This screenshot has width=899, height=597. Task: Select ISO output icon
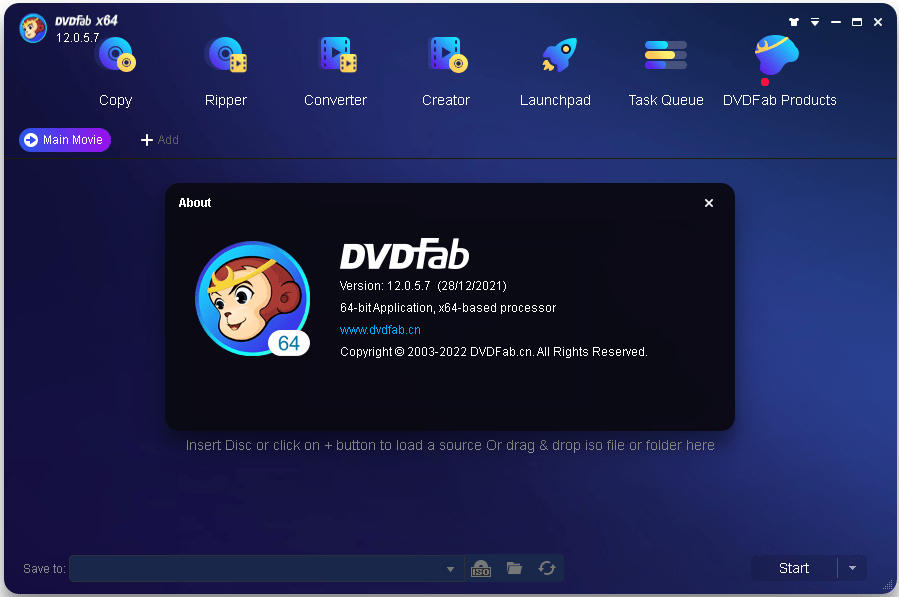pyautogui.click(x=480, y=568)
